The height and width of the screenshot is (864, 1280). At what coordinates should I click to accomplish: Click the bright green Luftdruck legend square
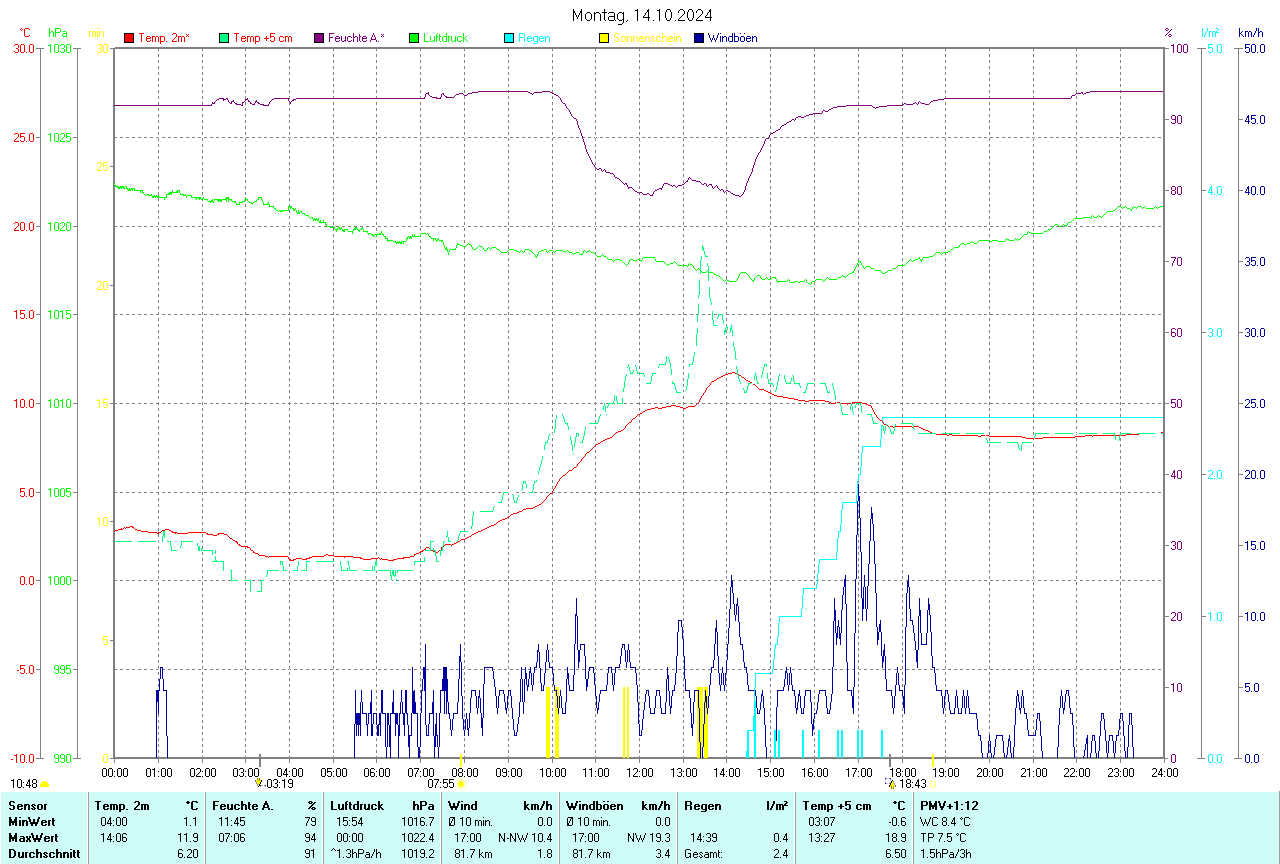(414, 38)
